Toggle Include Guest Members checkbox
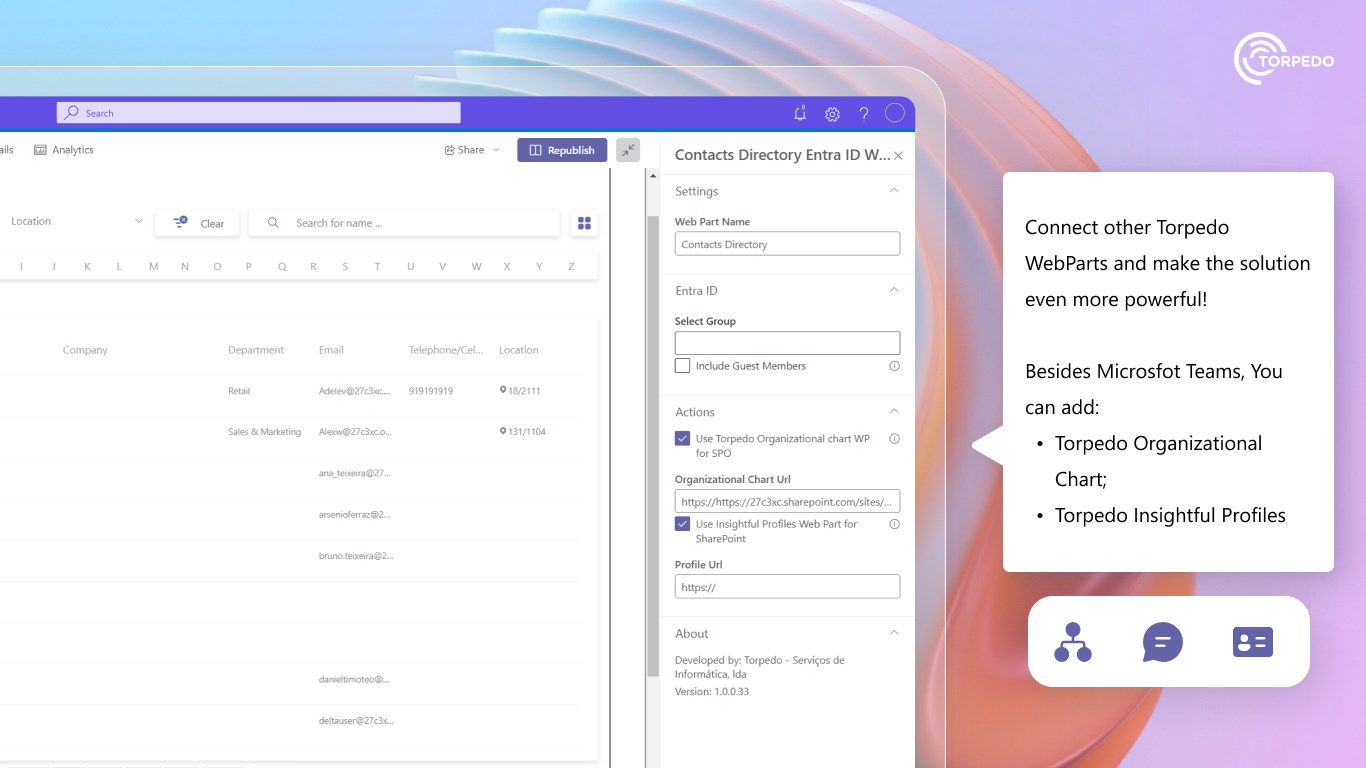The height and width of the screenshot is (768, 1366). point(682,366)
